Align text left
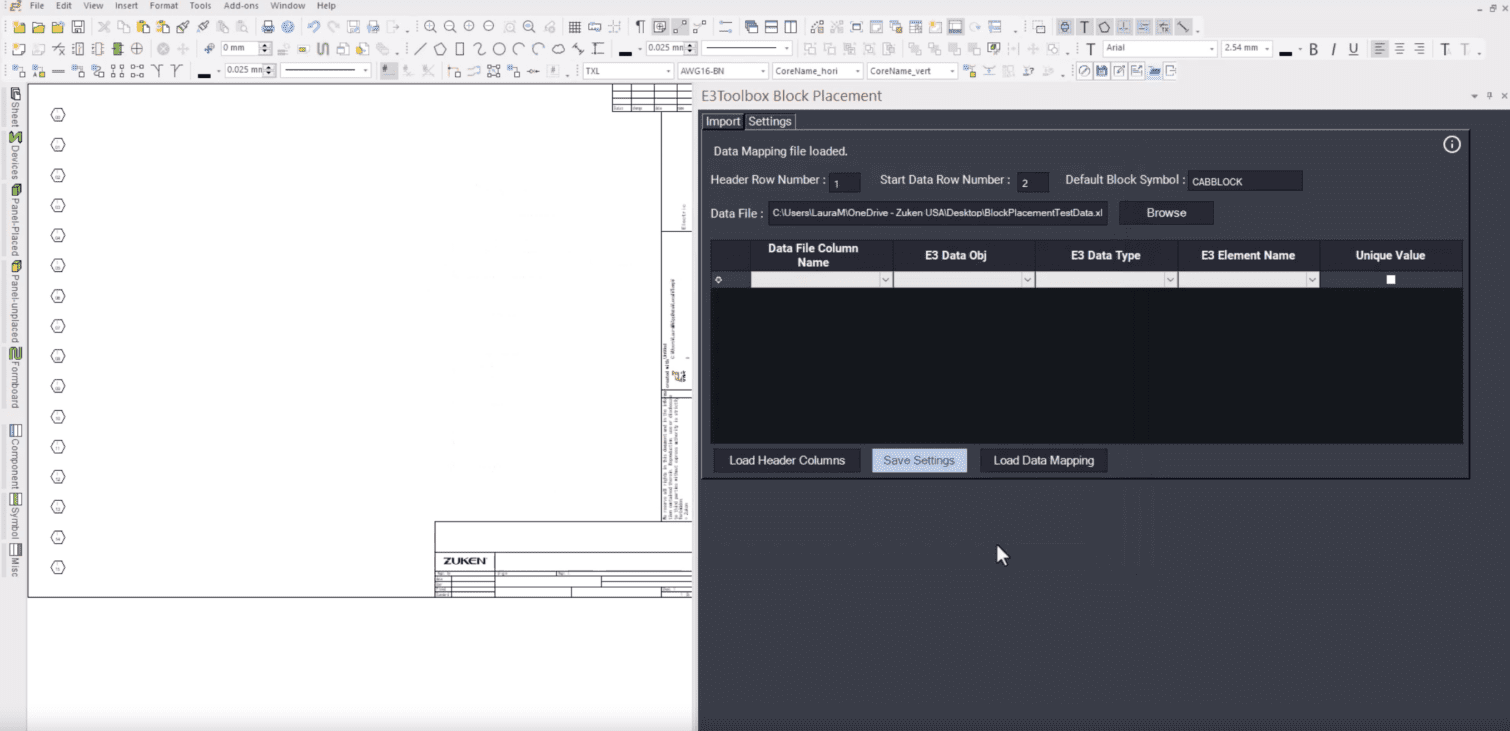The height and width of the screenshot is (731, 1510). (1379, 49)
